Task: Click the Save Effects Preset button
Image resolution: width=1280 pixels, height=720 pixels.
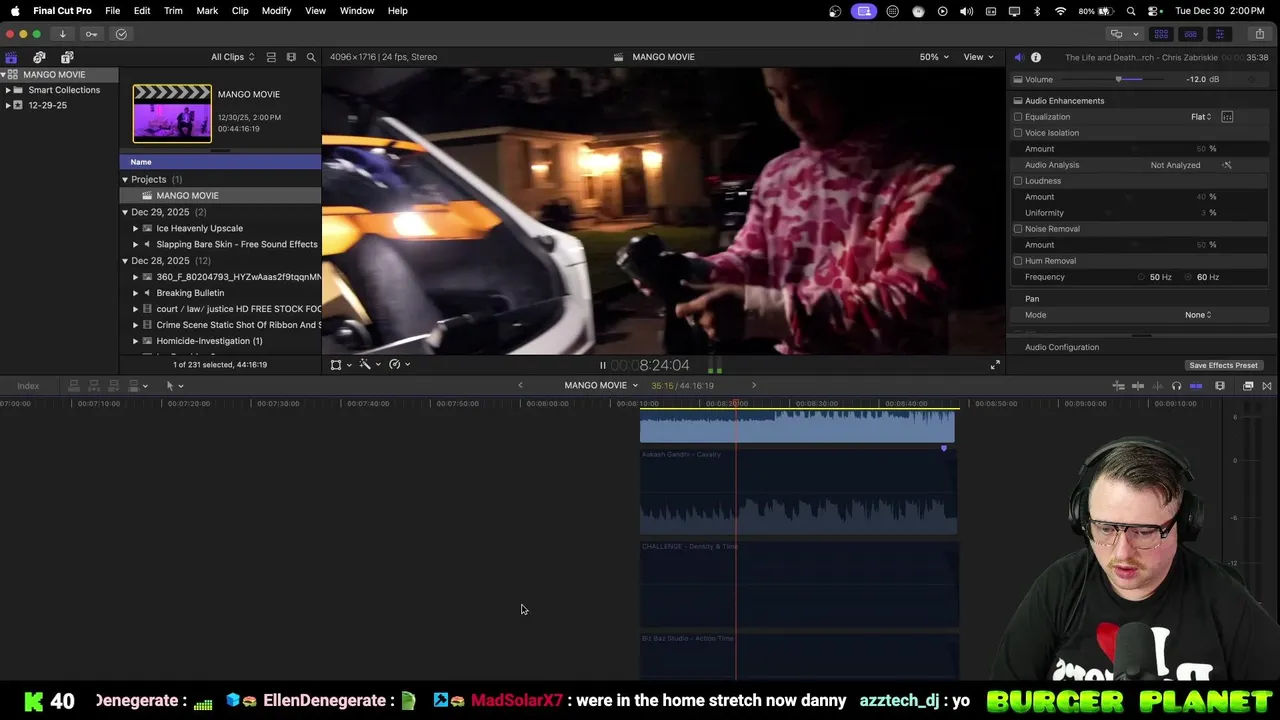Action: (1223, 365)
